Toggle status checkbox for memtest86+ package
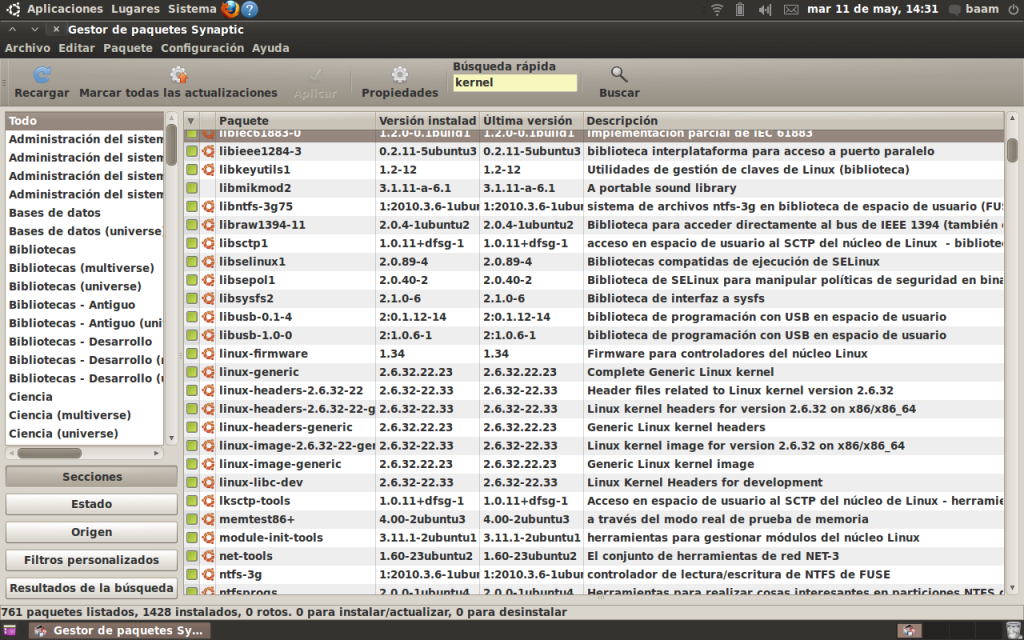1024x640 pixels. tap(191, 519)
